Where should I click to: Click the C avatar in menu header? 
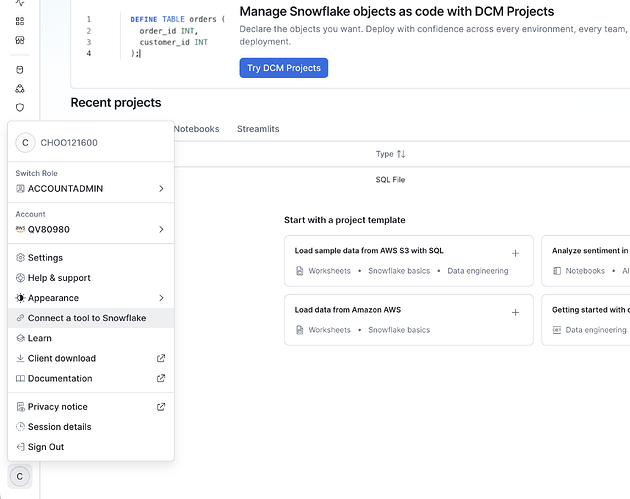pos(25,143)
